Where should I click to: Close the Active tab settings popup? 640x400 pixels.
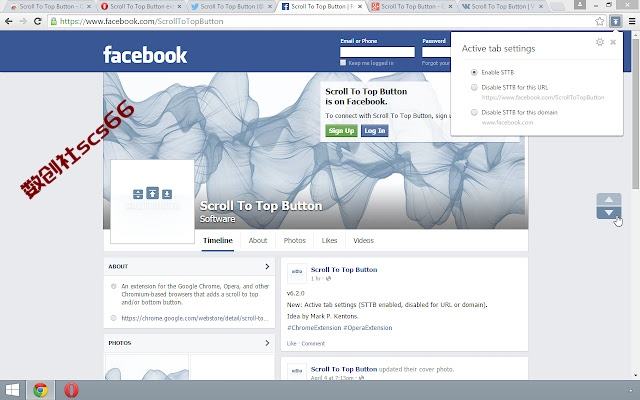pos(613,42)
